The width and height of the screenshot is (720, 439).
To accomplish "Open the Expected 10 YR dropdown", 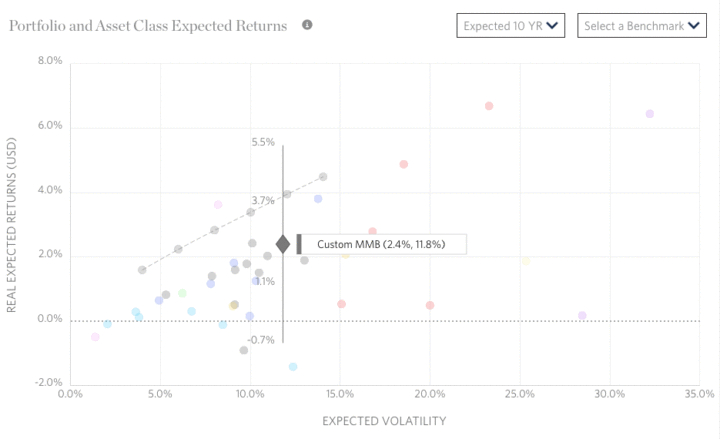I will click(x=512, y=25).
